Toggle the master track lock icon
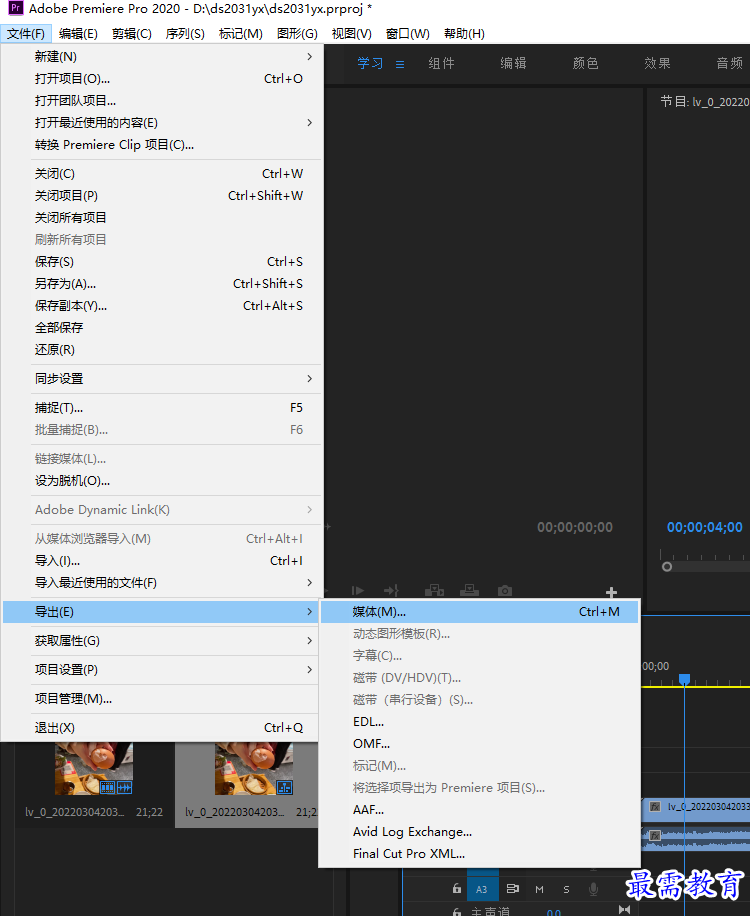This screenshot has height=916, width=750. 457,911
